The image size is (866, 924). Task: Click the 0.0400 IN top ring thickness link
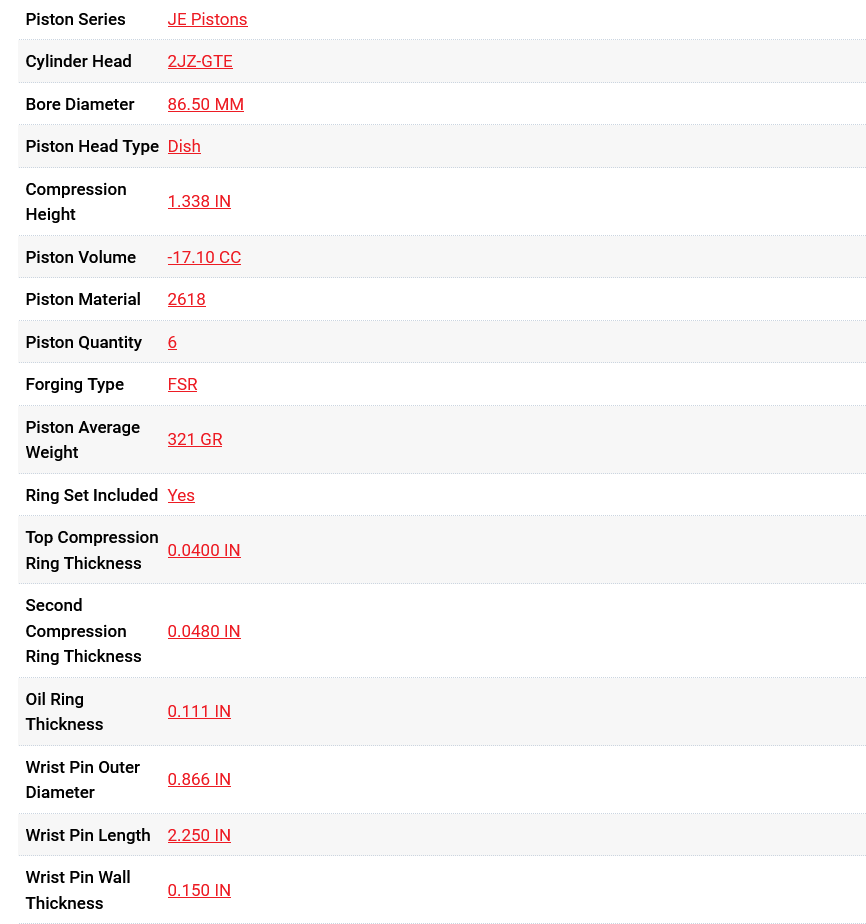pos(204,550)
